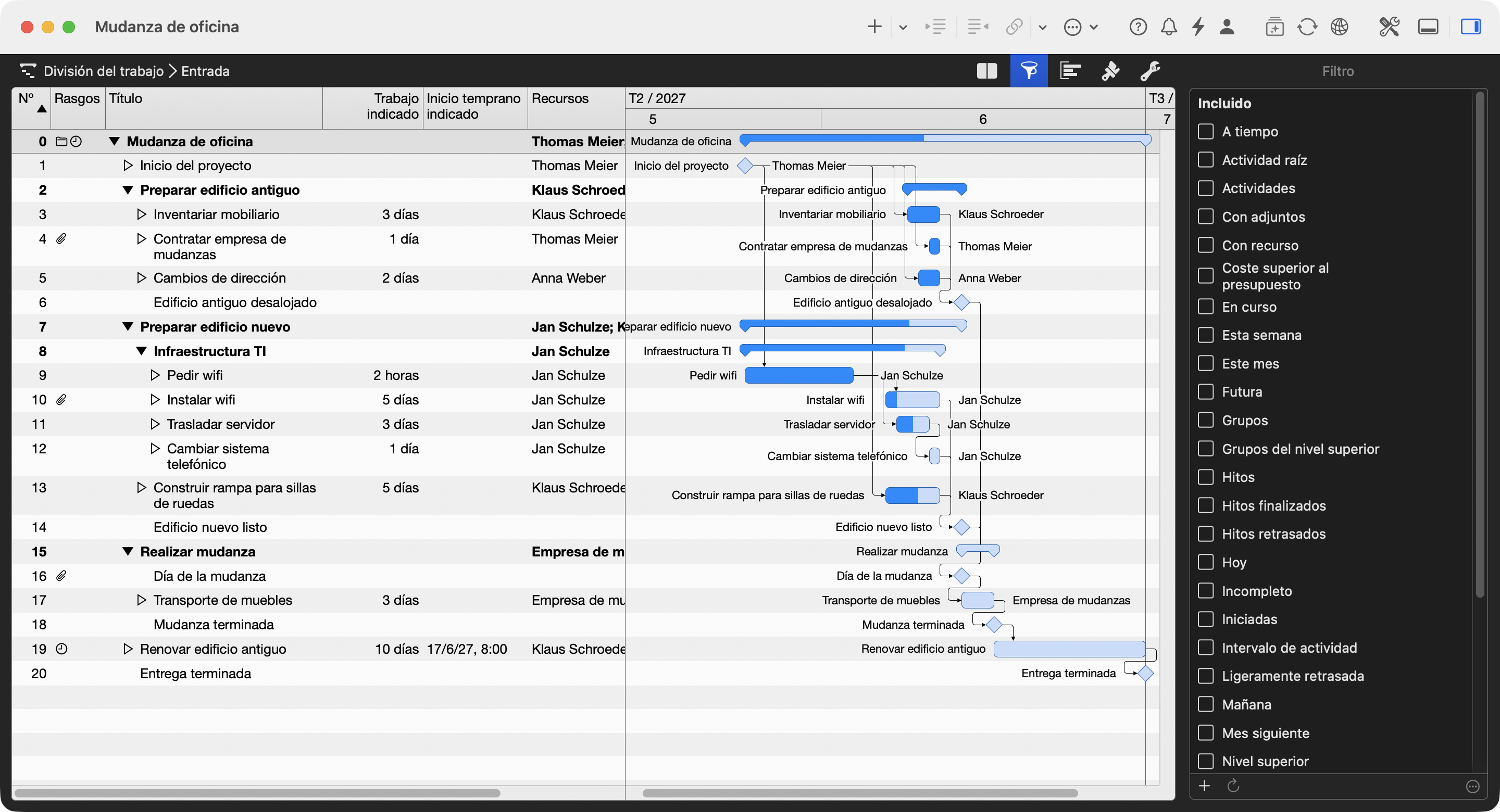The width and height of the screenshot is (1500, 812).
Task: Open the dropdown beside the link icon
Action: click(x=1042, y=28)
